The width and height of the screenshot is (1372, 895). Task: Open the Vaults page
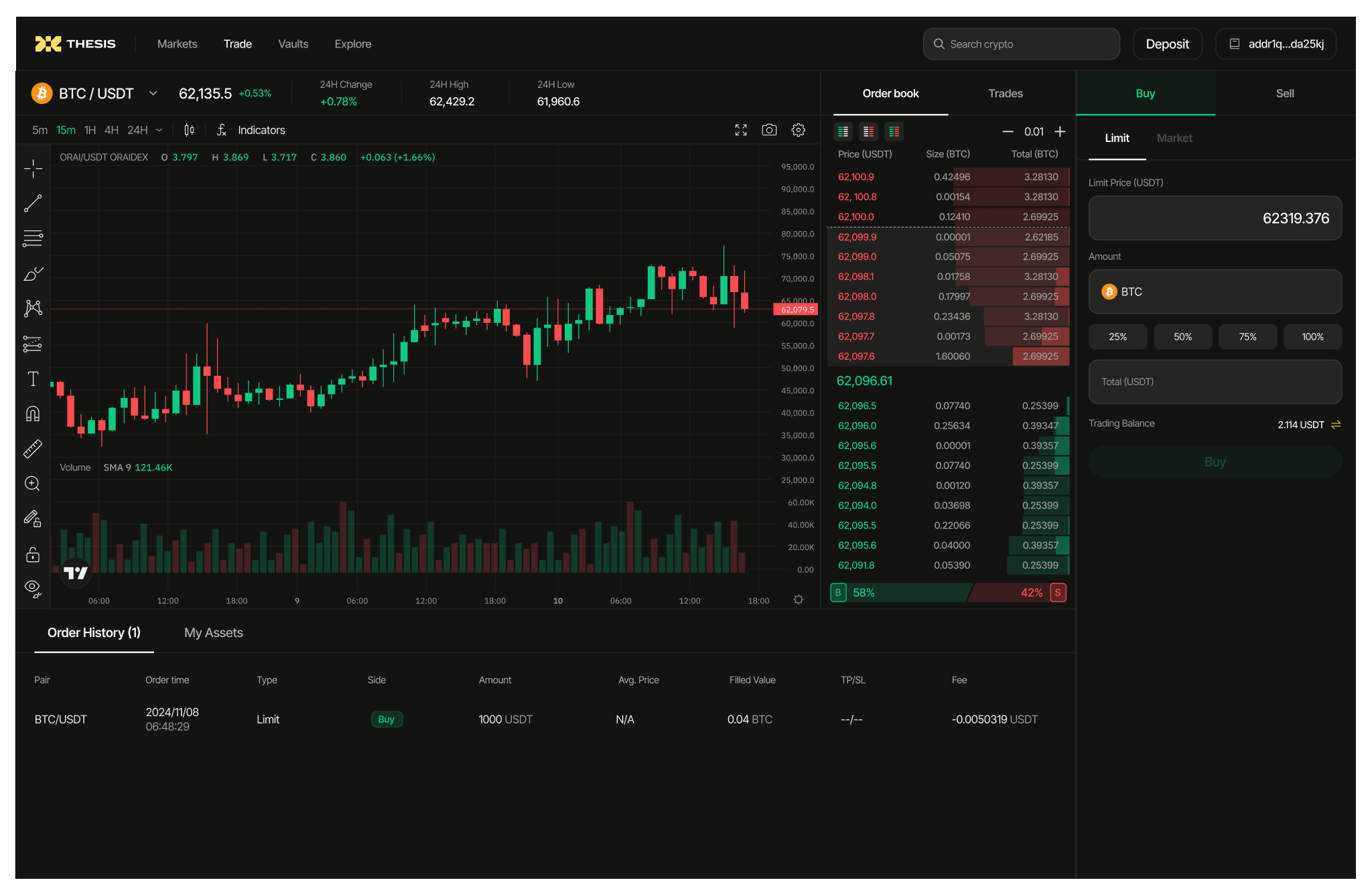click(x=293, y=44)
